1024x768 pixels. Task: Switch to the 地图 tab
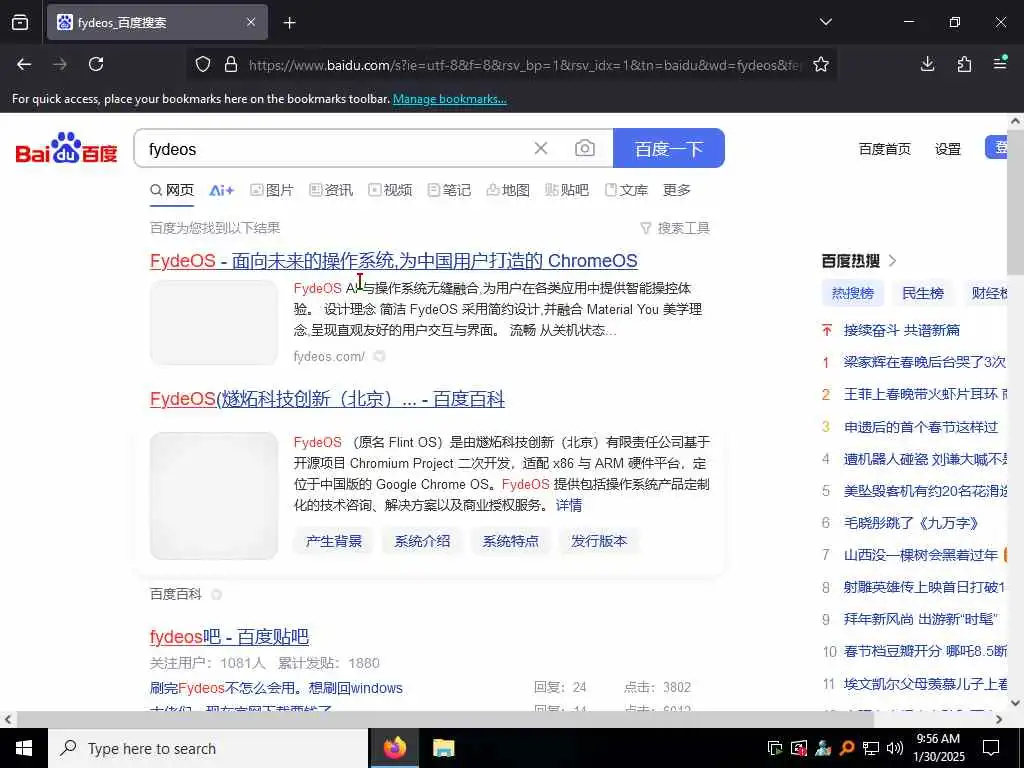click(507, 190)
